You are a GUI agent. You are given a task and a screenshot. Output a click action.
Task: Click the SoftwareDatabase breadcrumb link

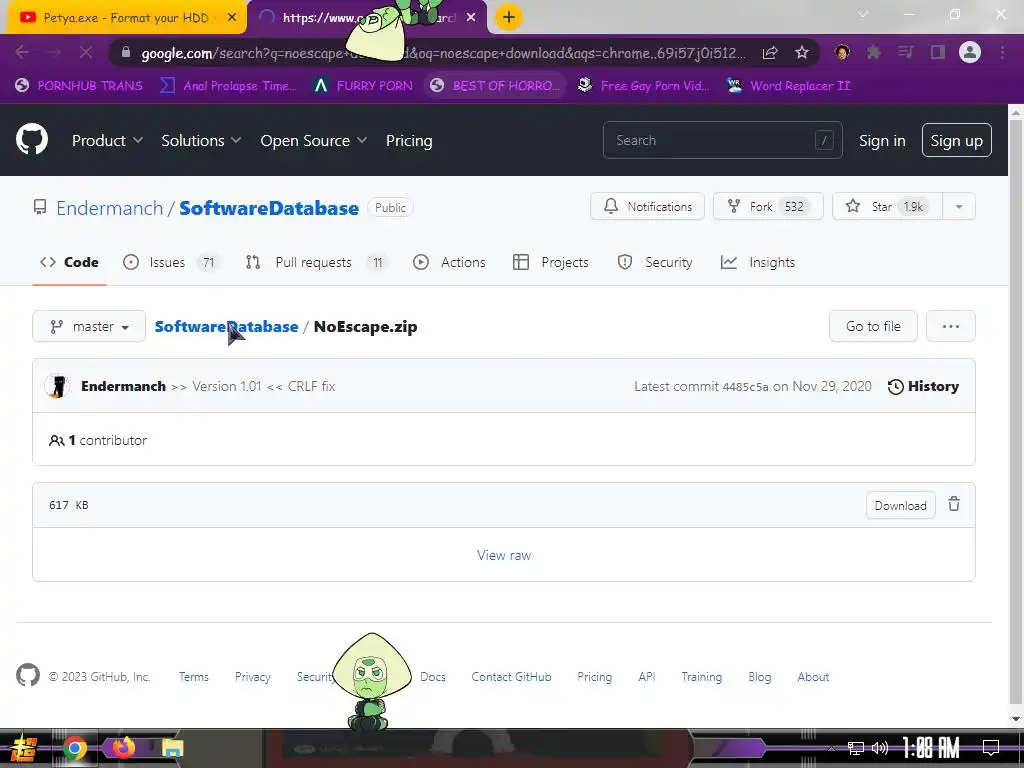click(226, 327)
